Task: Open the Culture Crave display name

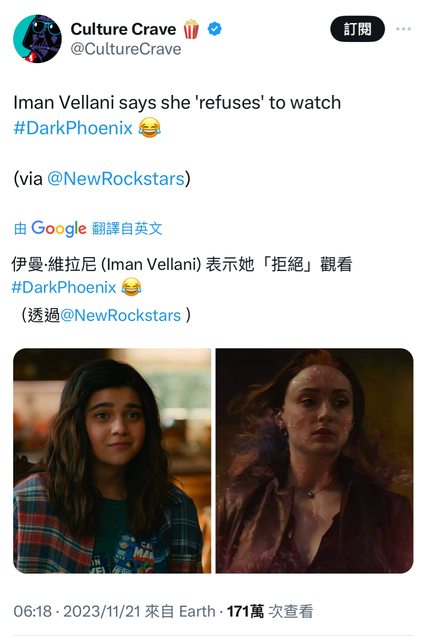Action: click(123, 29)
